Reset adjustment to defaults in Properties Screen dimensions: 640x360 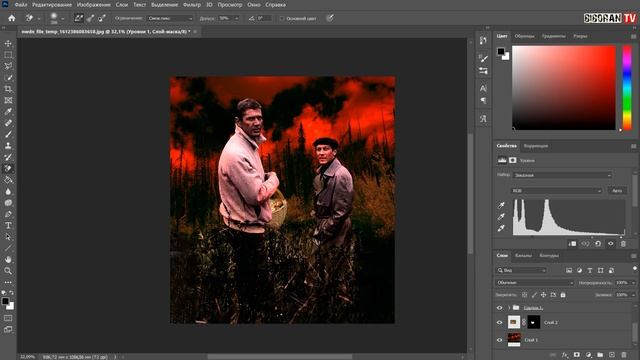click(x=598, y=244)
